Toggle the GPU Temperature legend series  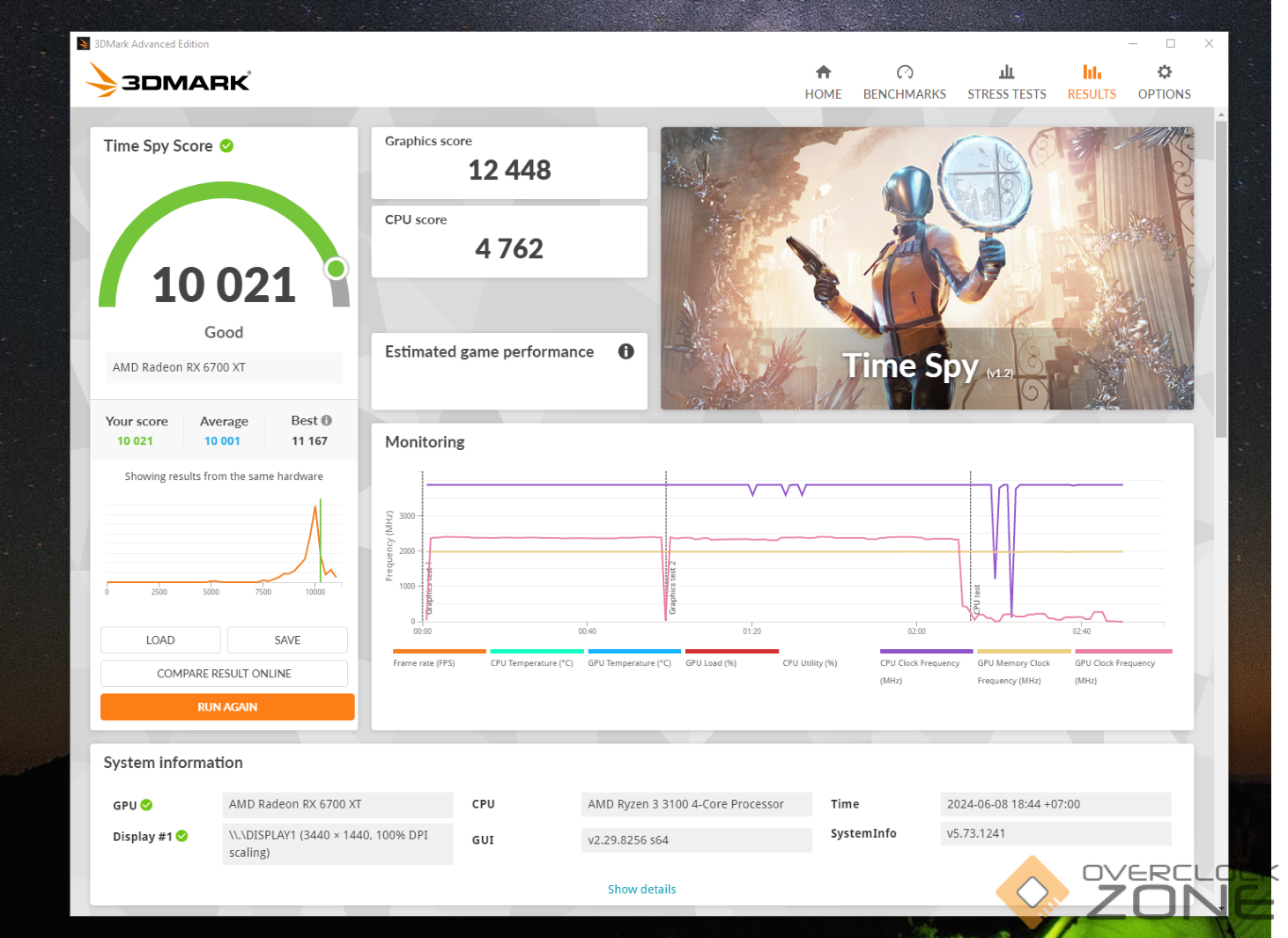point(629,663)
